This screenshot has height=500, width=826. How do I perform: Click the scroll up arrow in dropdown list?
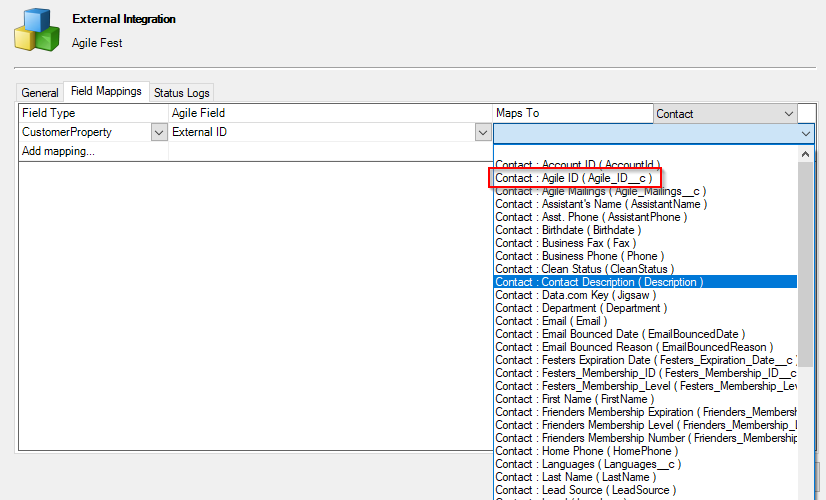tap(805, 154)
